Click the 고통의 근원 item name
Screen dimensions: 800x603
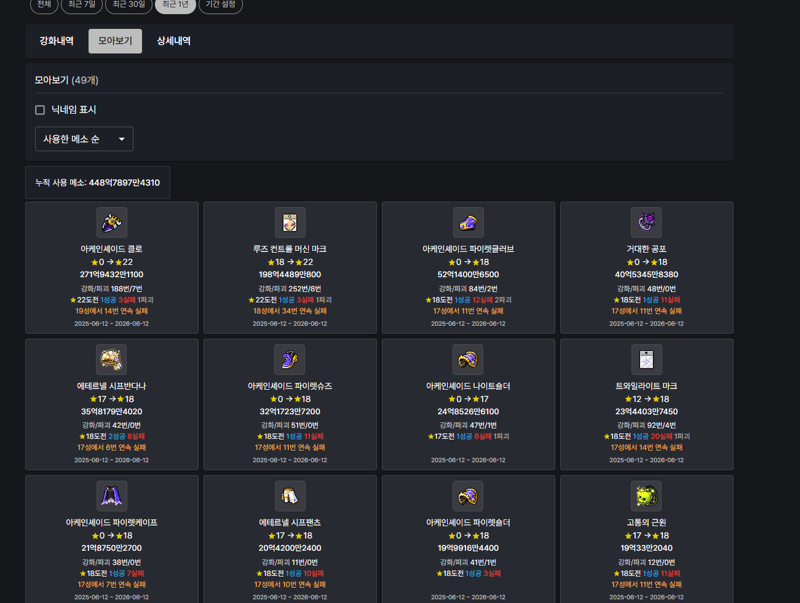(x=646, y=523)
